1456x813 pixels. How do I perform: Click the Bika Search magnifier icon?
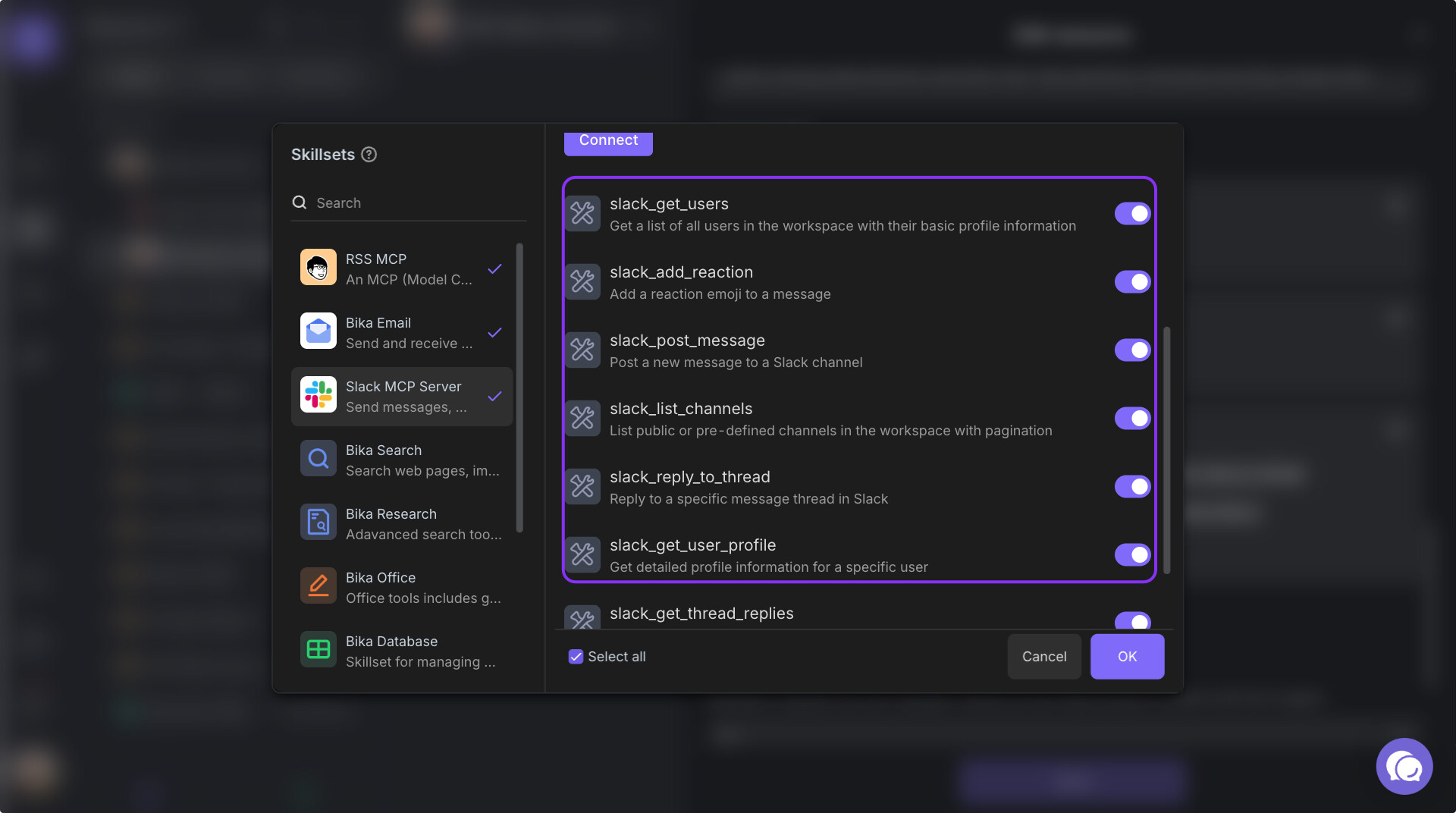[x=318, y=459]
